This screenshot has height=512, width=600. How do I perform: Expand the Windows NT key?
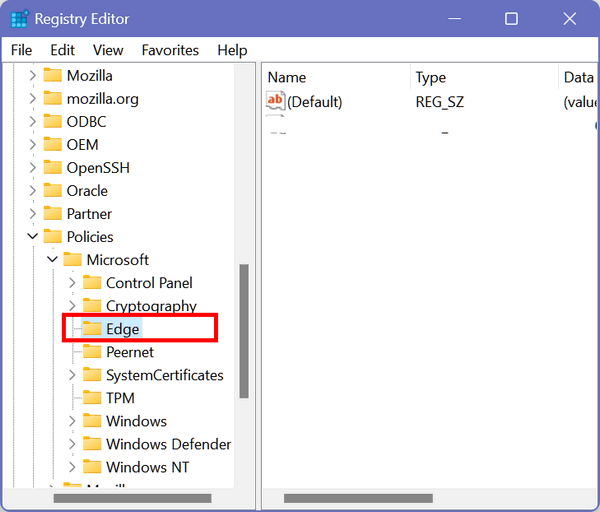pos(72,467)
